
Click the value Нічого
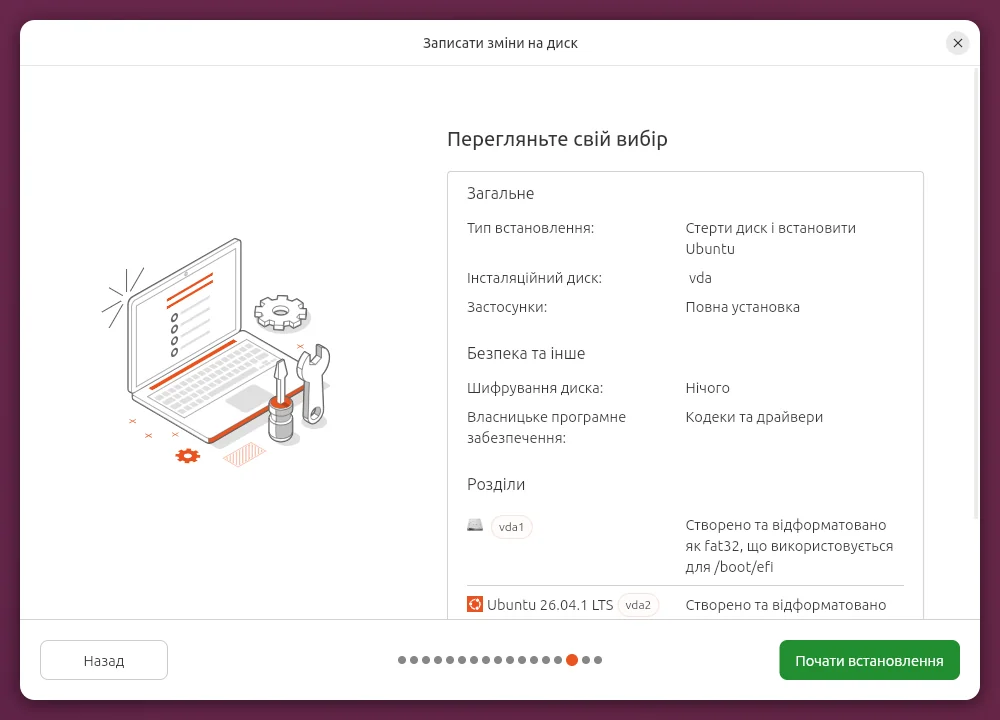tap(707, 388)
